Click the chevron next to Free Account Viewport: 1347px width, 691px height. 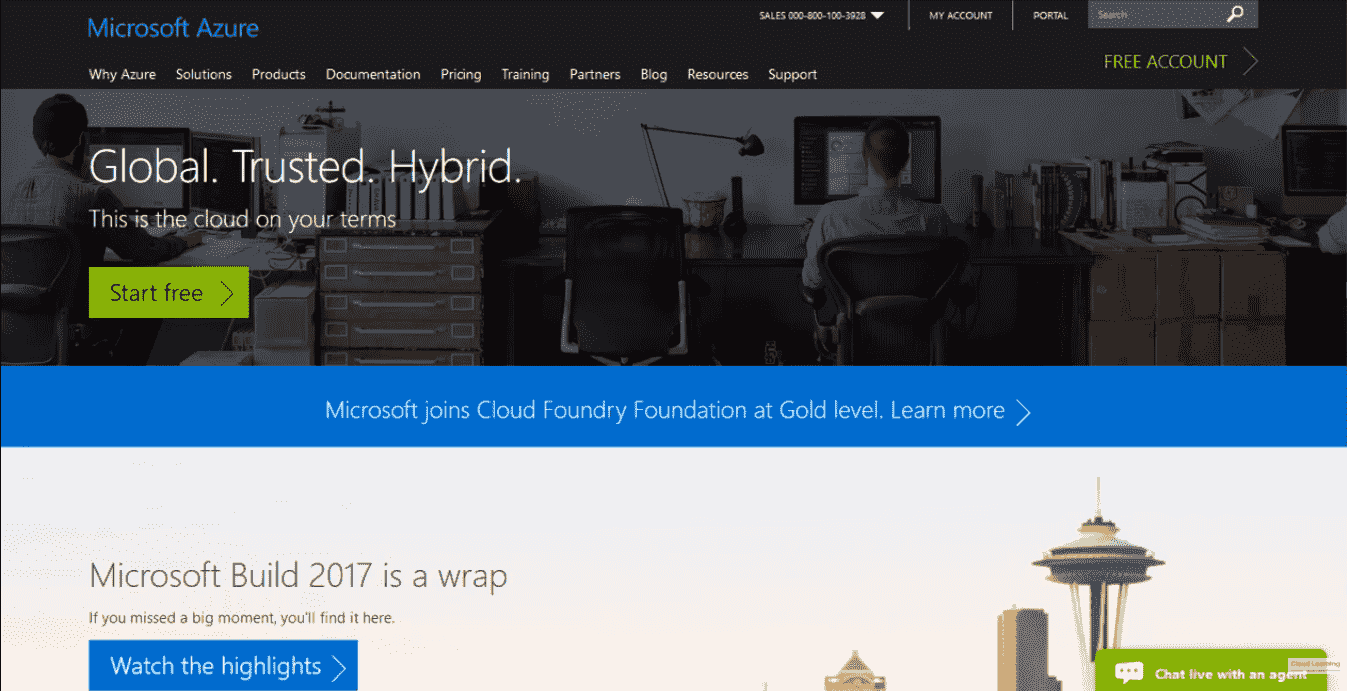tap(1250, 62)
